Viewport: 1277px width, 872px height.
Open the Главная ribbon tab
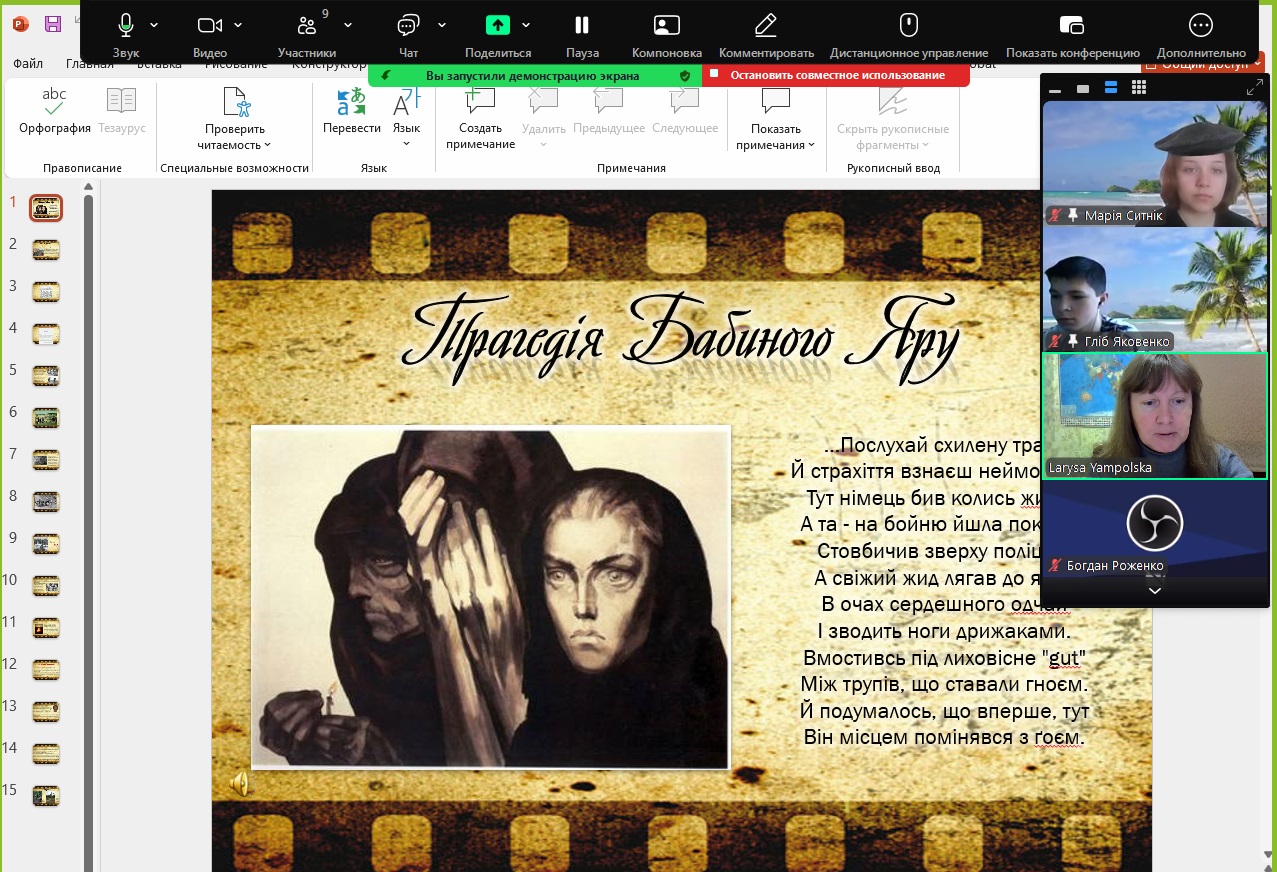point(90,65)
